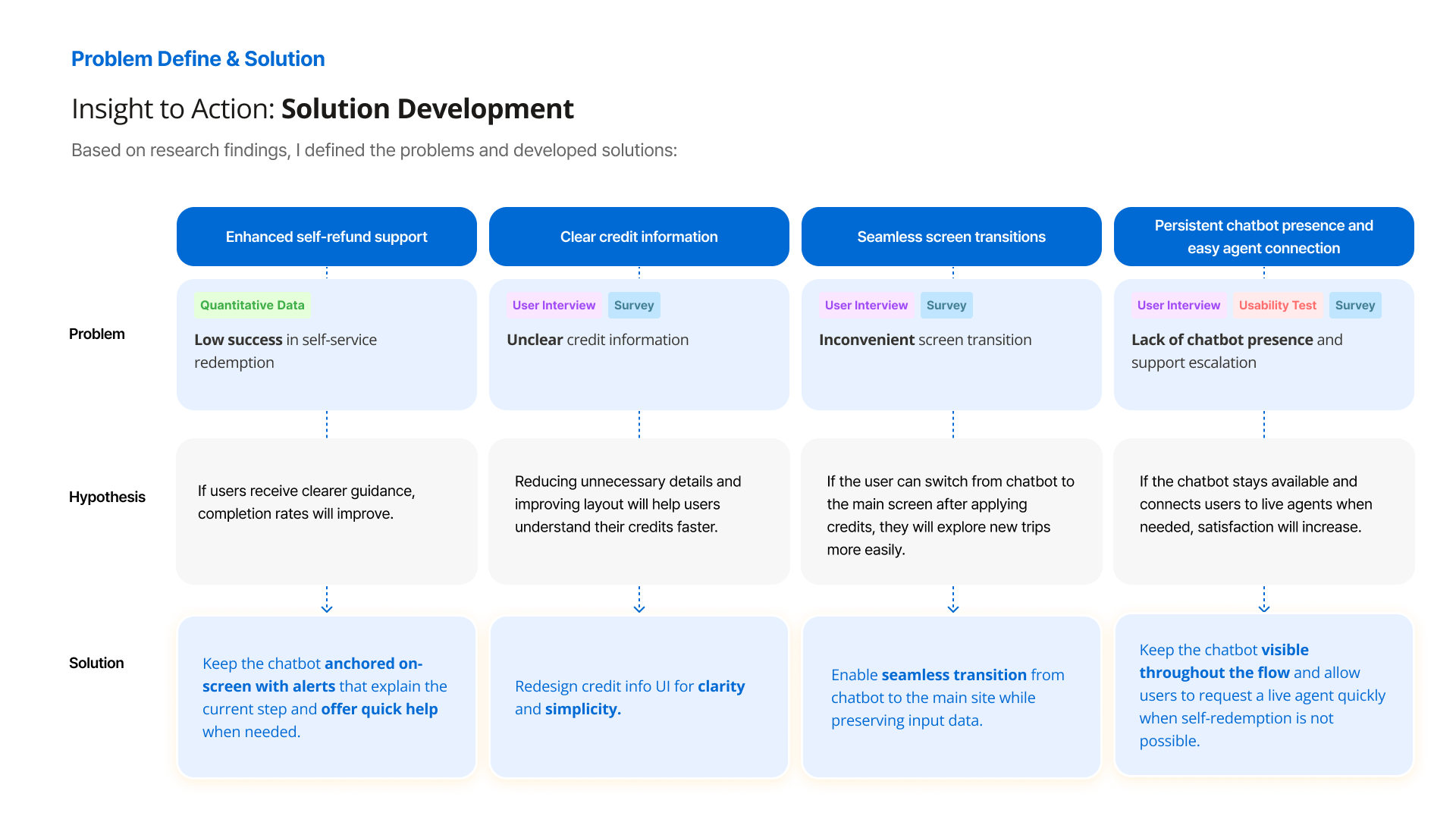This screenshot has height=819, width=1456.
Task: Click the Usability Test tag
Action: click(1277, 305)
